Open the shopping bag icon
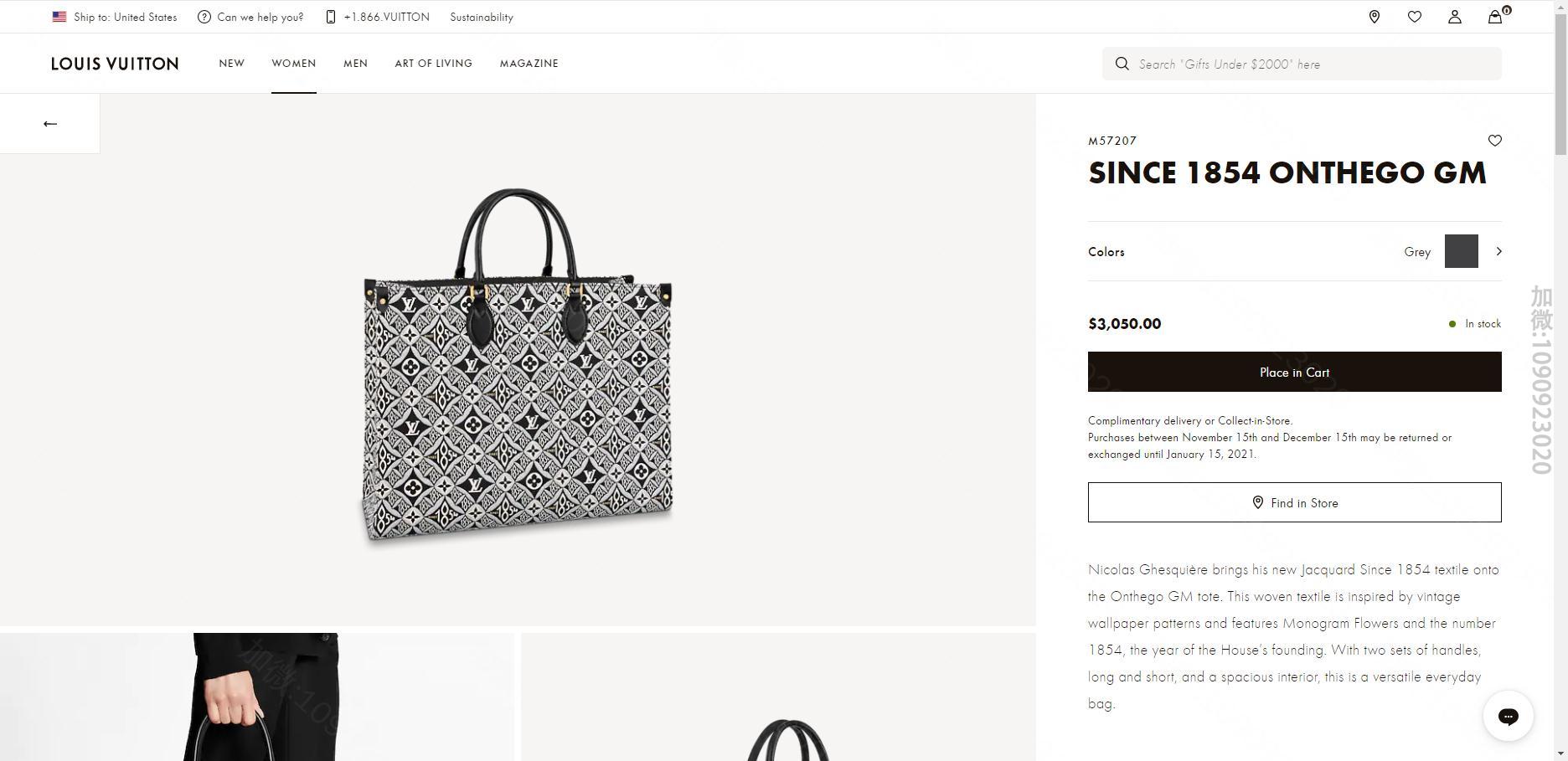The height and width of the screenshot is (761, 1568). [1495, 17]
